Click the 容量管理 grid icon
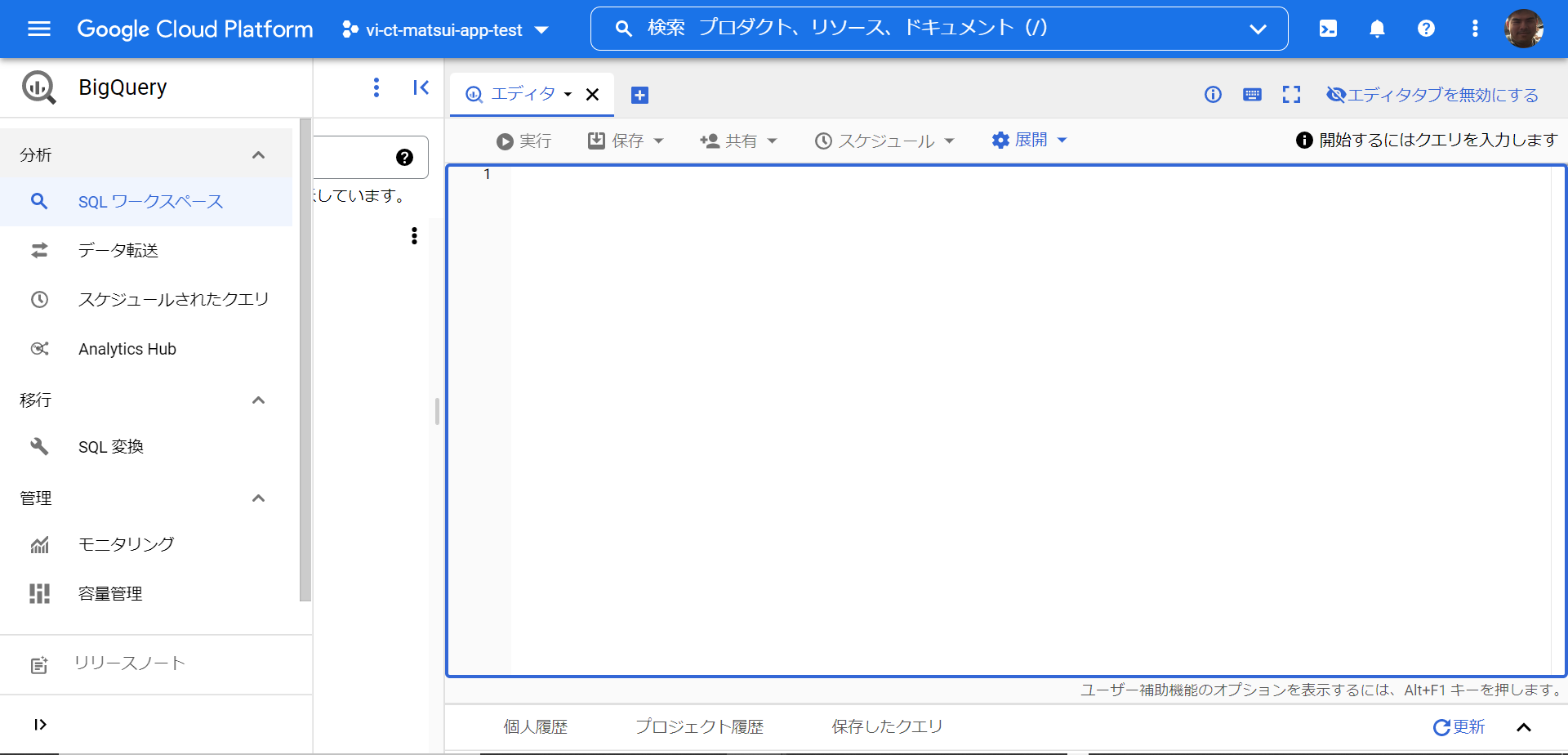Image resolution: width=1568 pixels, height=755 pixels. (x=39, y=594)
